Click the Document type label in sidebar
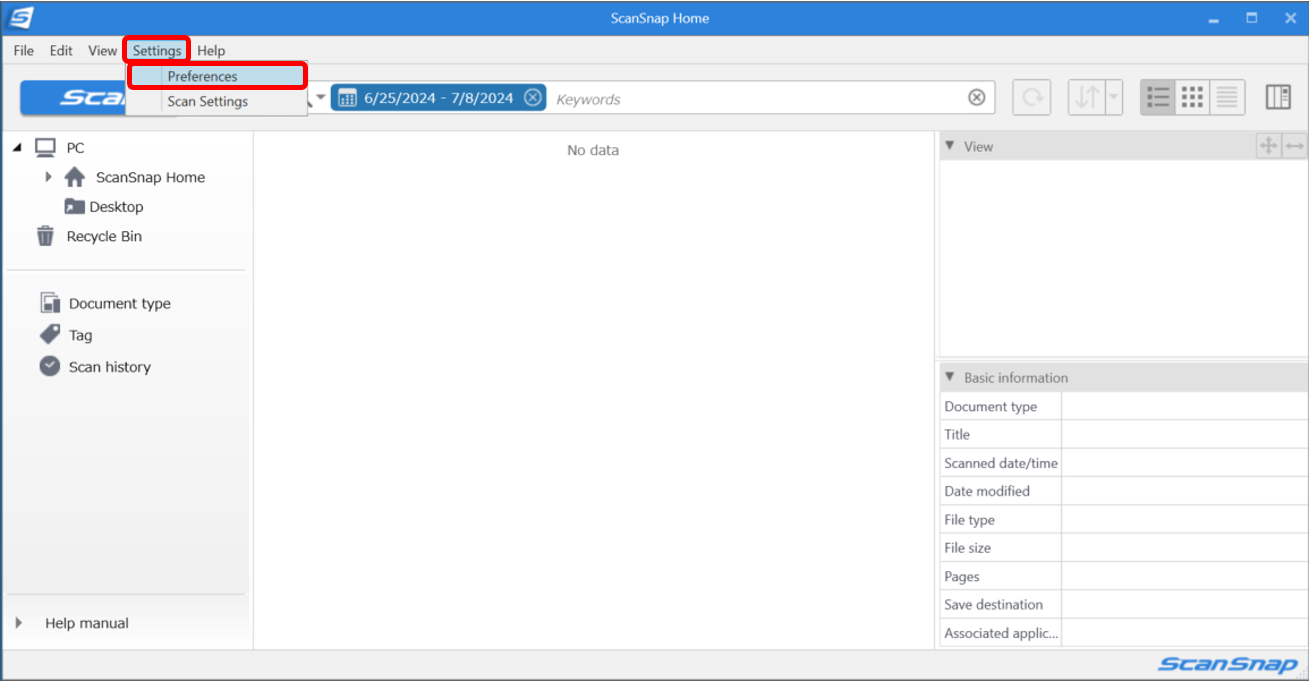Viewport: 1310px width, 681px height. (120, 303)
